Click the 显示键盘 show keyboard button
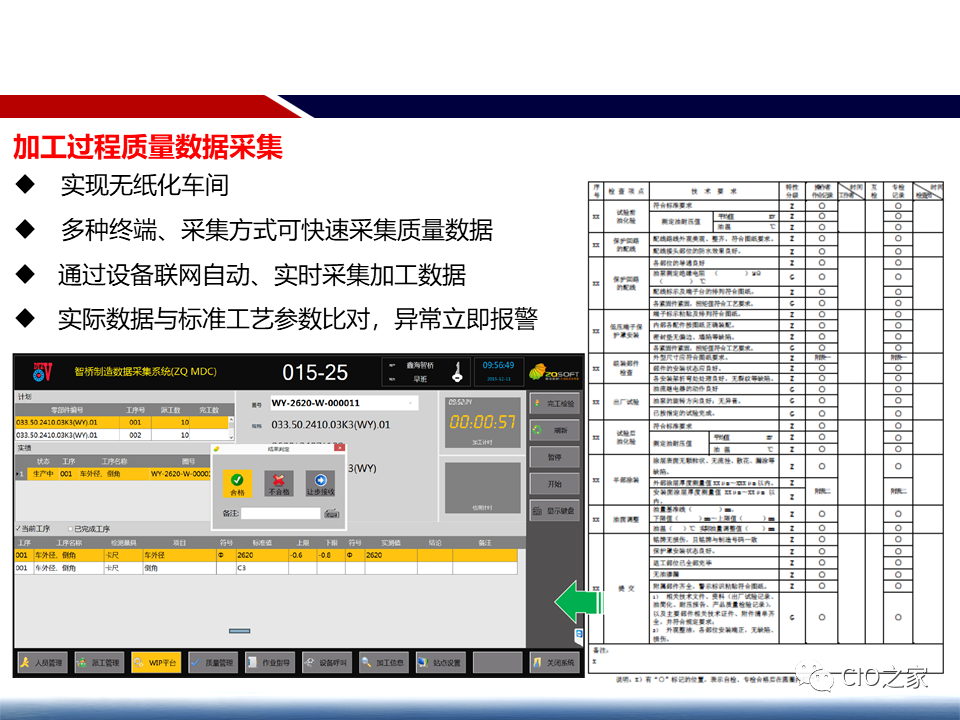Screen dimensions: 960x720 pyautogui.click(x=554, y=511)
